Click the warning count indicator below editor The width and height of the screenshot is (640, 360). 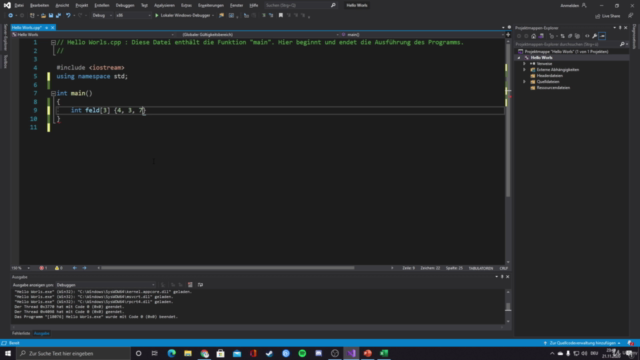point(59,268)
